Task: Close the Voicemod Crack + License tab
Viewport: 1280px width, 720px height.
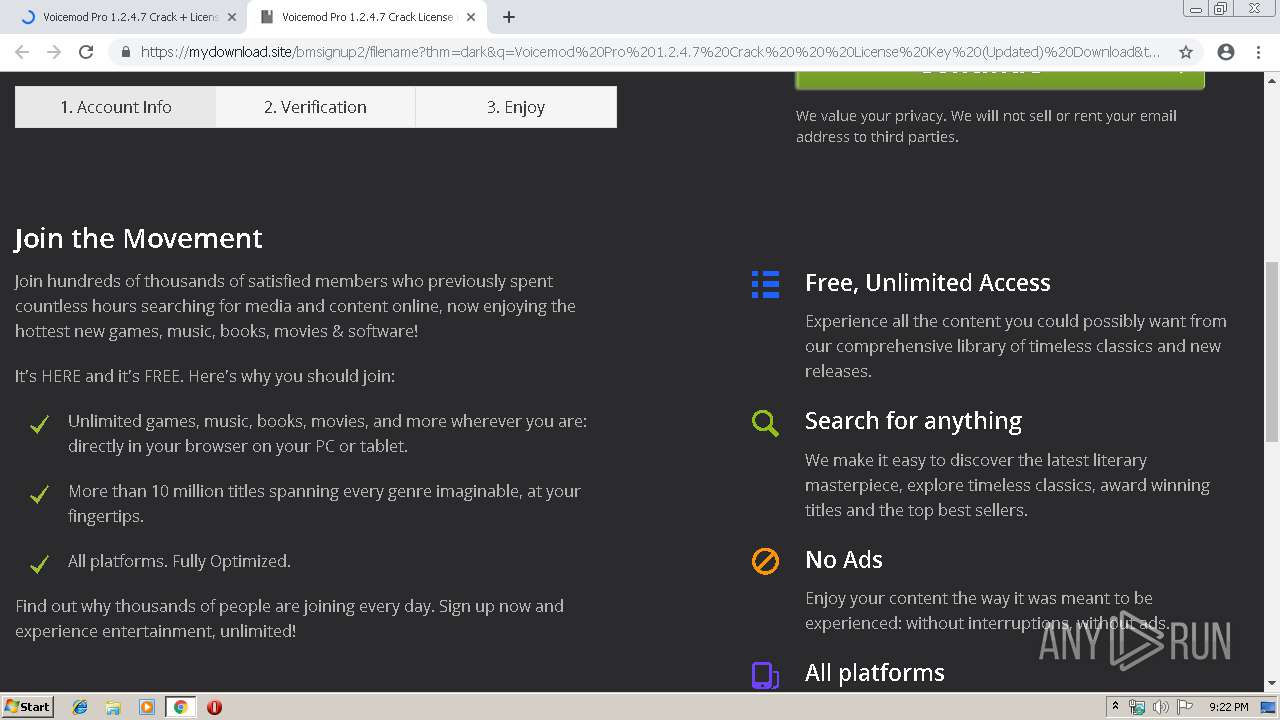Action: 232,17
